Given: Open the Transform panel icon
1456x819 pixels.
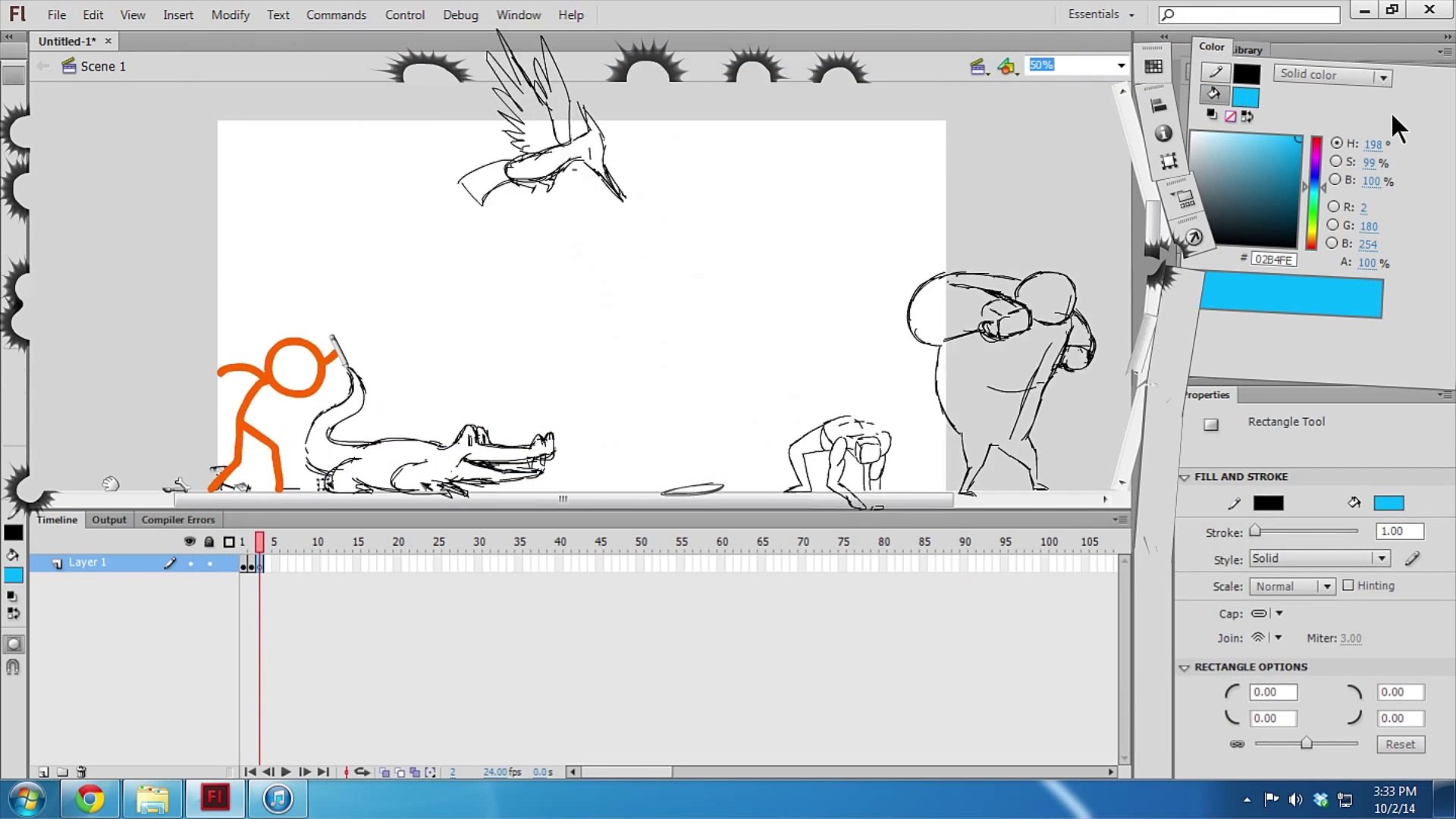Looking at the screenshot, I should [1169, 161].
